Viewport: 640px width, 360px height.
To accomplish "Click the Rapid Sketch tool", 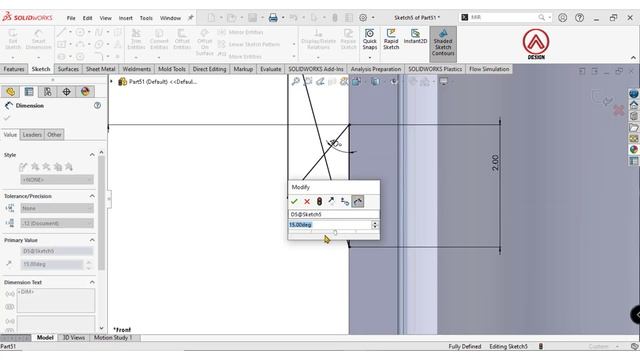I will pos(391,40).
